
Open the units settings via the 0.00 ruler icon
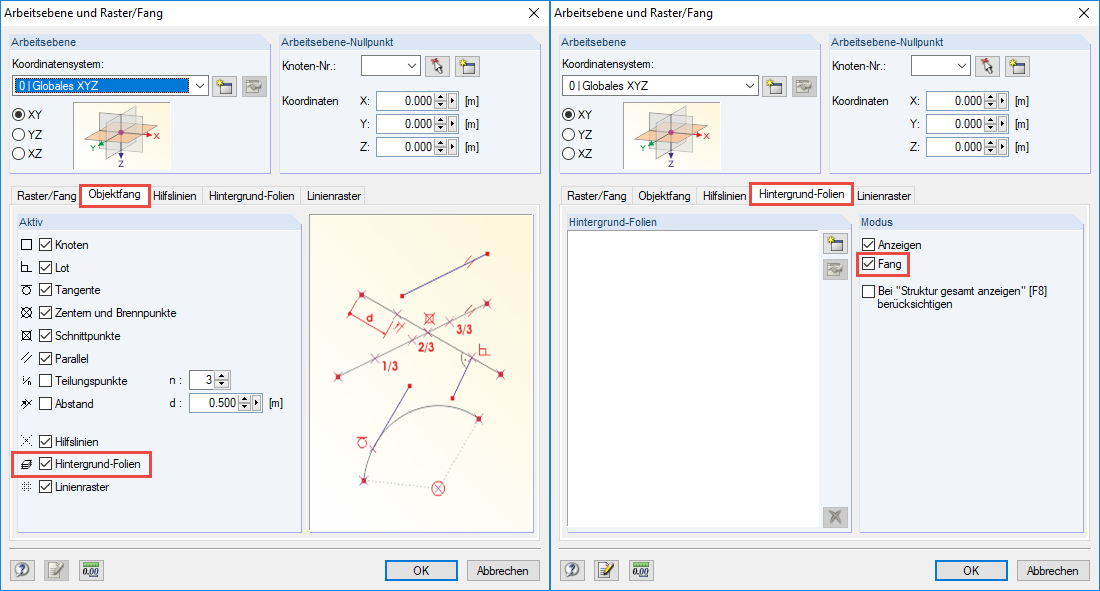[90, 570]
